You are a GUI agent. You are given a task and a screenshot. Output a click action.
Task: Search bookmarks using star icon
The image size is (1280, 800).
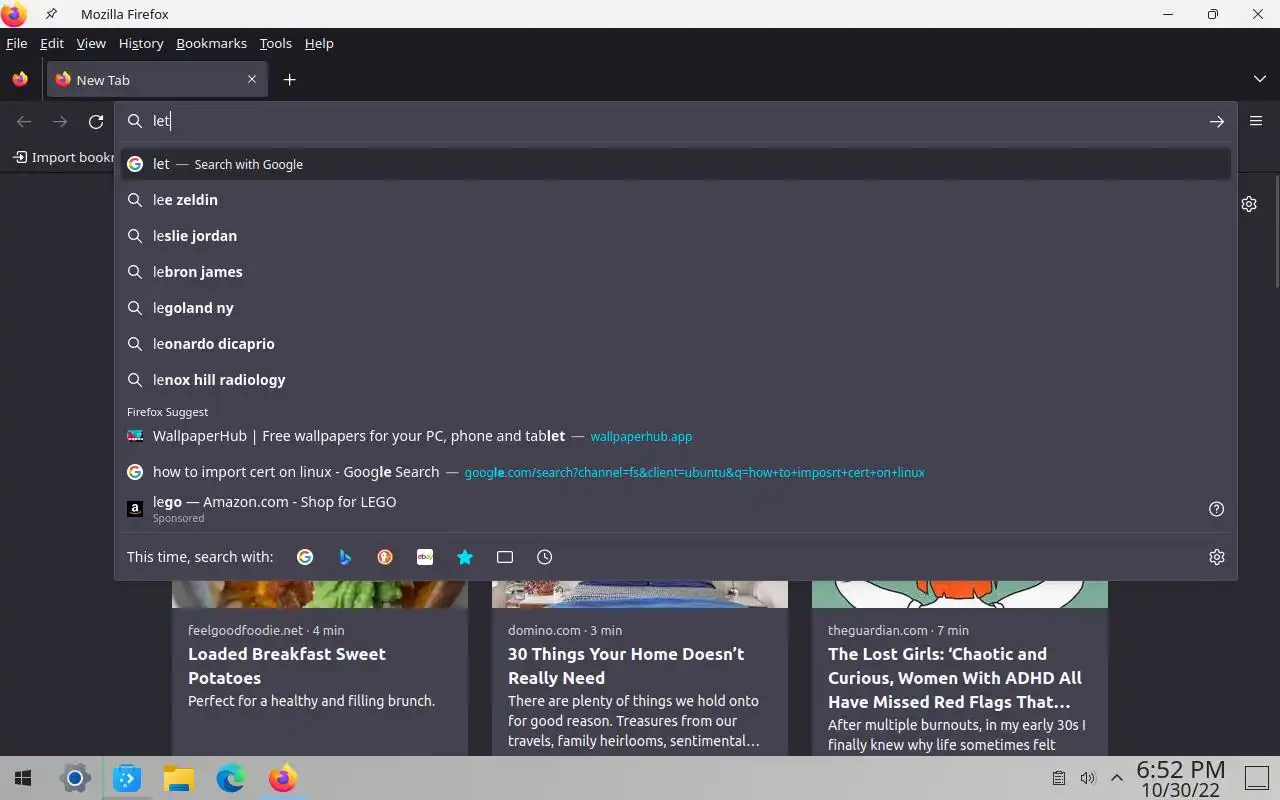click(x=465, y=557)
